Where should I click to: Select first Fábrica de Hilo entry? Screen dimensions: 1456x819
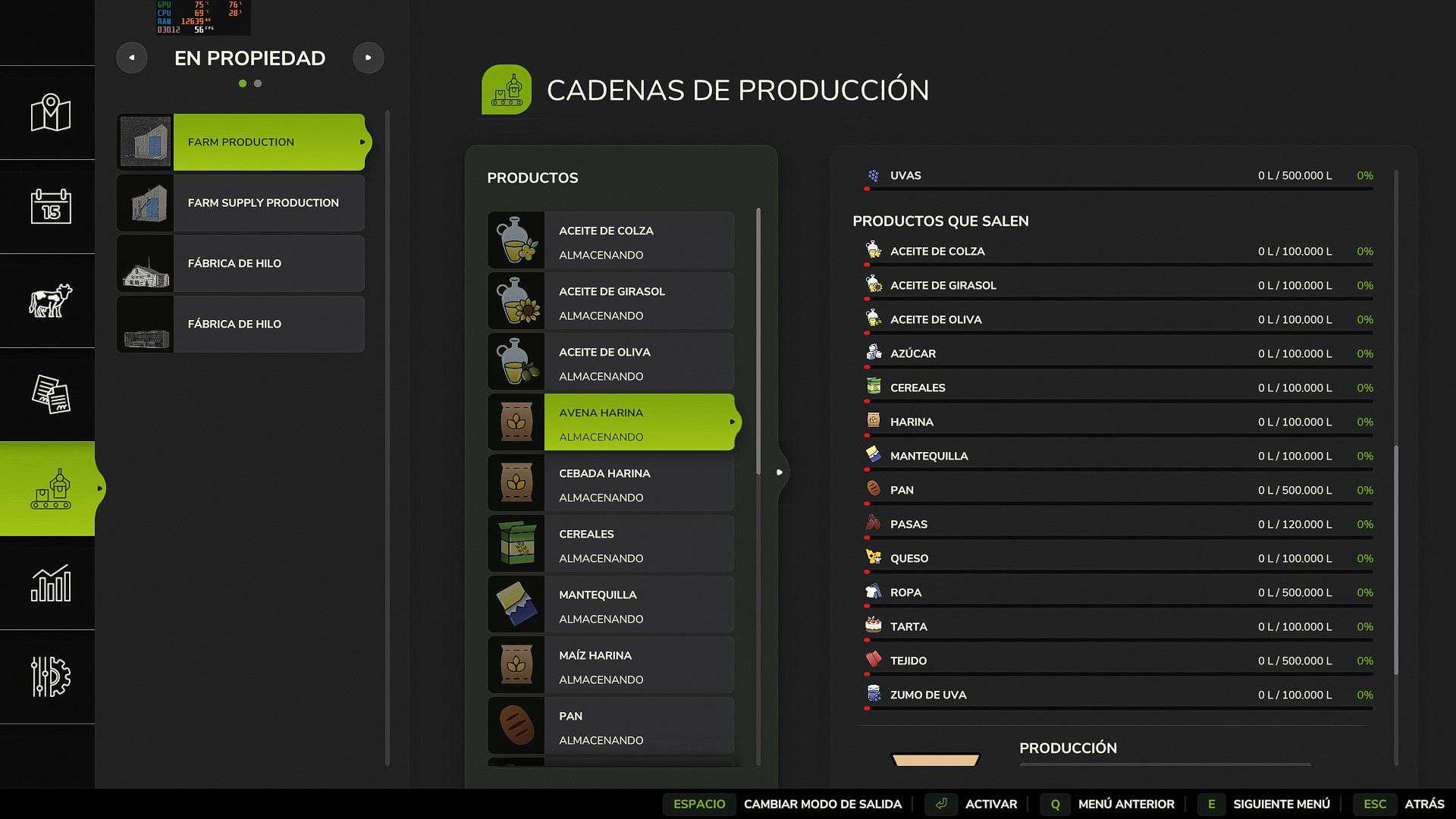point(241,264)
